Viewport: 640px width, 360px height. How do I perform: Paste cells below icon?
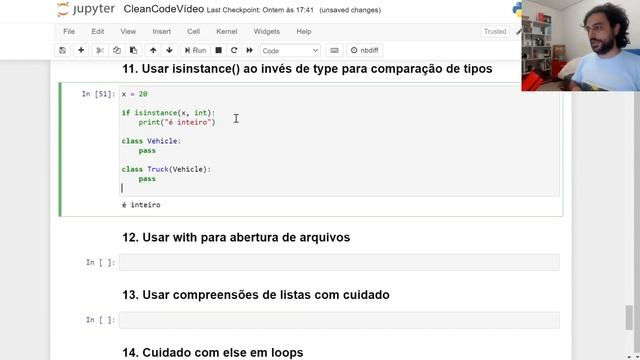tap(133, 50)
